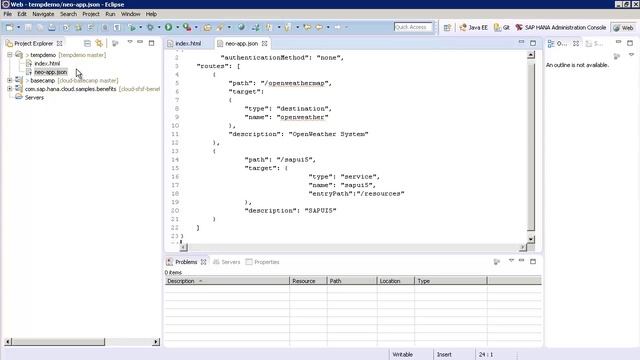Maximize the Problems view panel
This screenshot has width=640, height=360.
pyautogui.click(x=533, y=261)
